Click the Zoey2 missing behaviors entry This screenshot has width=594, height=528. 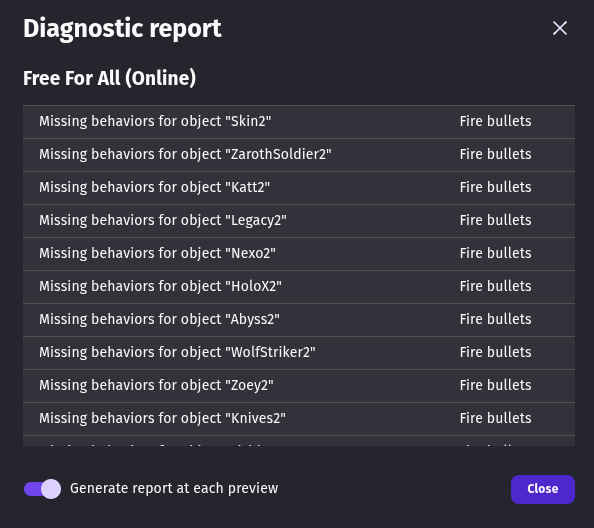(299, 385)
